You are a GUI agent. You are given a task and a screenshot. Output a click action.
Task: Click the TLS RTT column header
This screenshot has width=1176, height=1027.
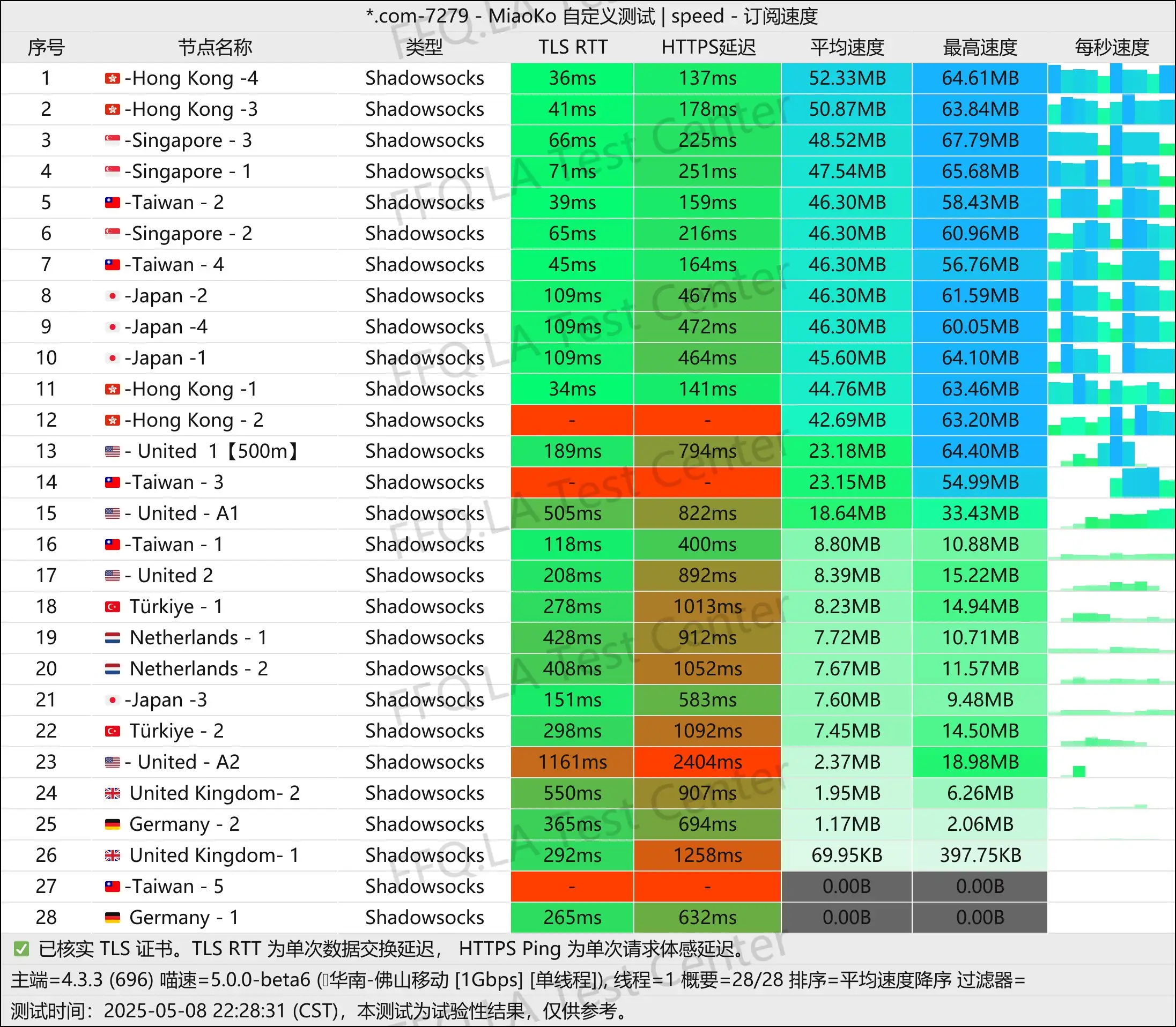click(573, 47)
